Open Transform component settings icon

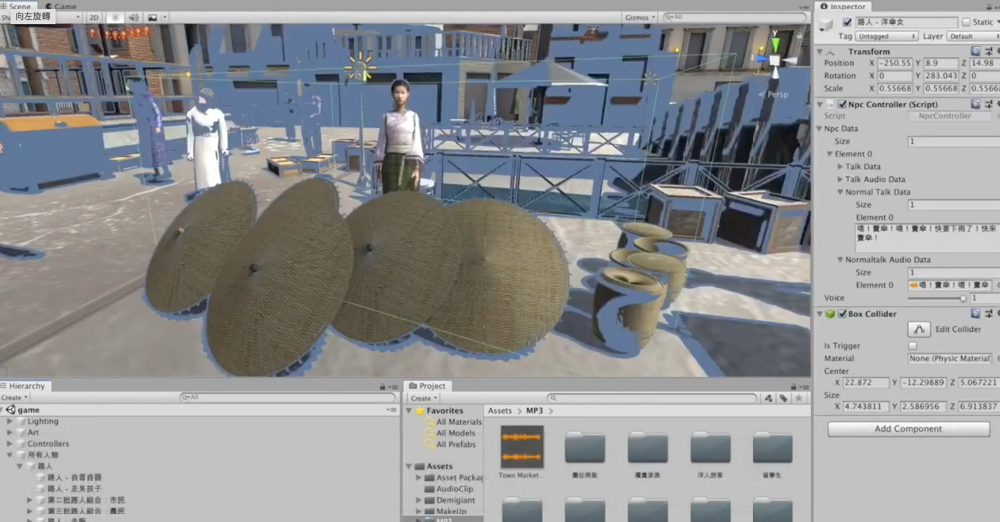pyautogui.click(x=989, y=51)
